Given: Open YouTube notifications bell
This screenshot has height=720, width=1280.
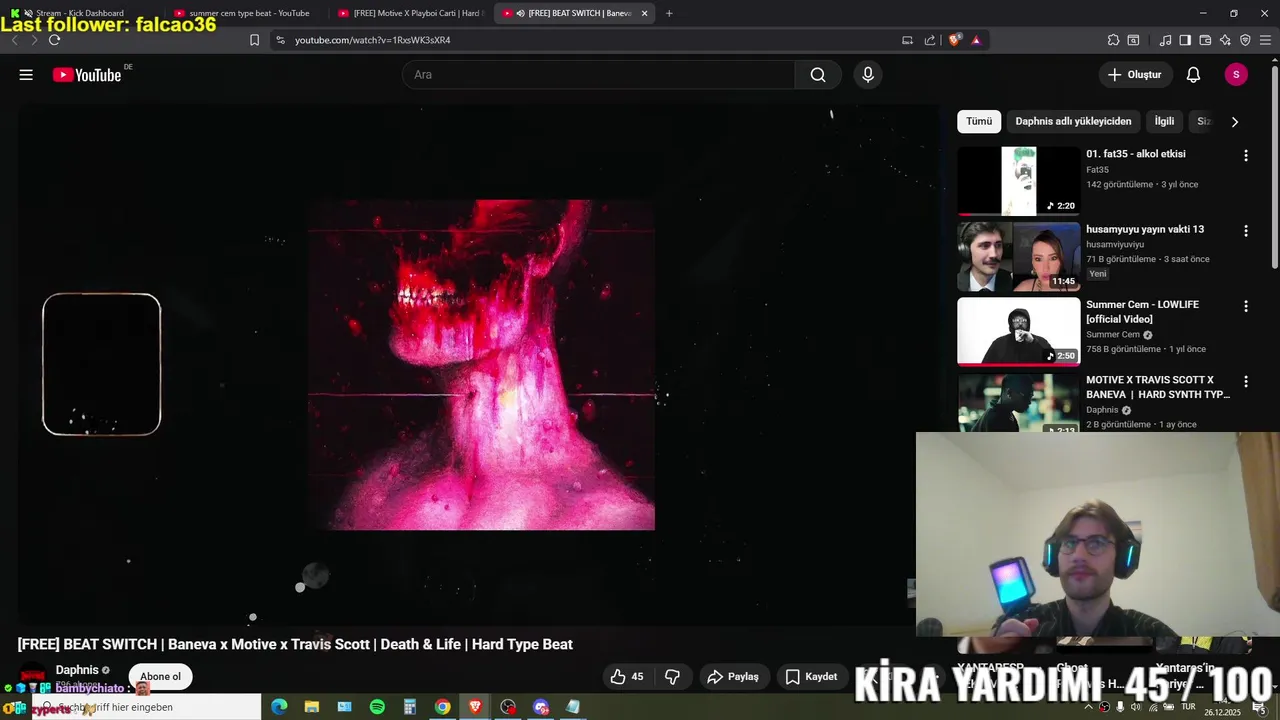Looking at the screenshot, I should [1193, 75].
